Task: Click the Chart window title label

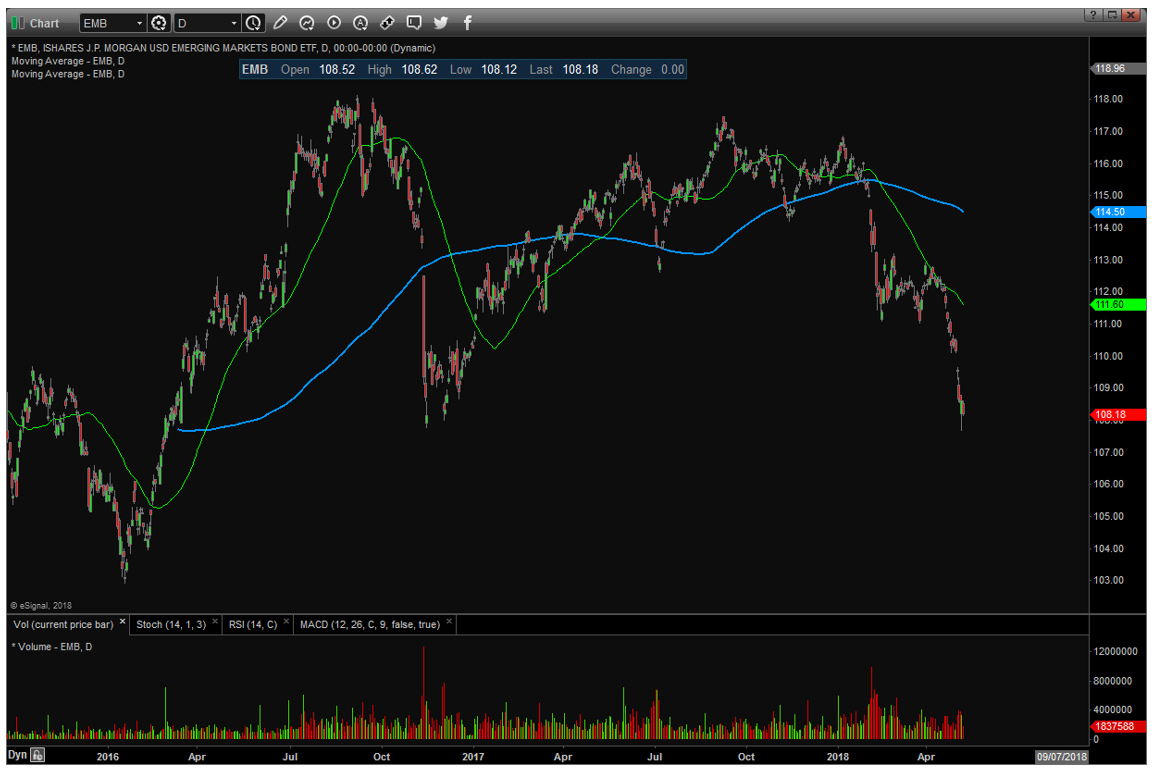Action: click(44, 24)
